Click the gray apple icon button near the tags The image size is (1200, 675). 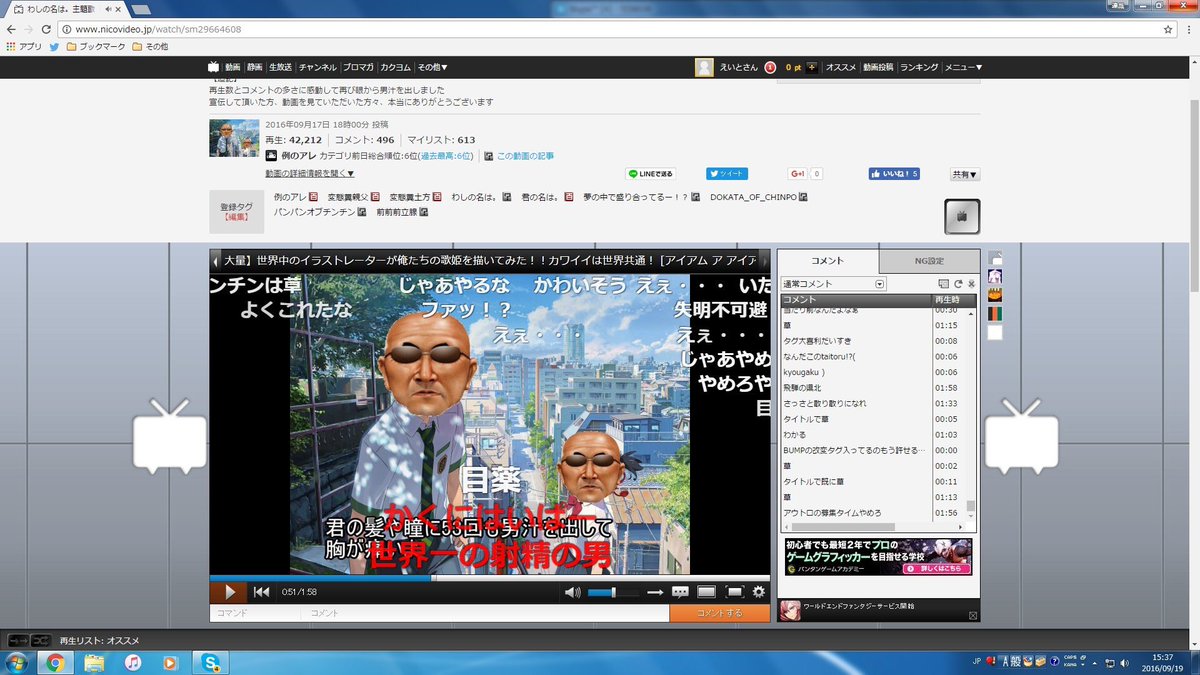tap(962, 216)
